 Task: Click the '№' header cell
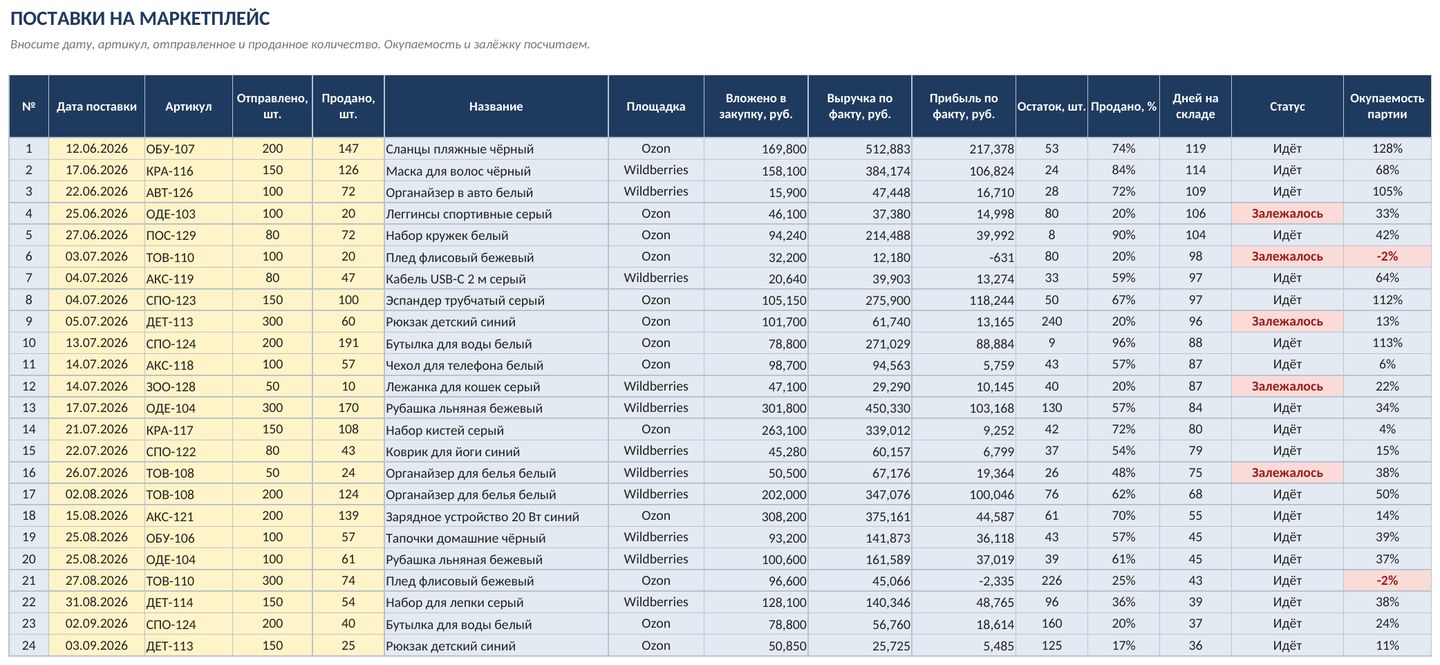[28, 106]
